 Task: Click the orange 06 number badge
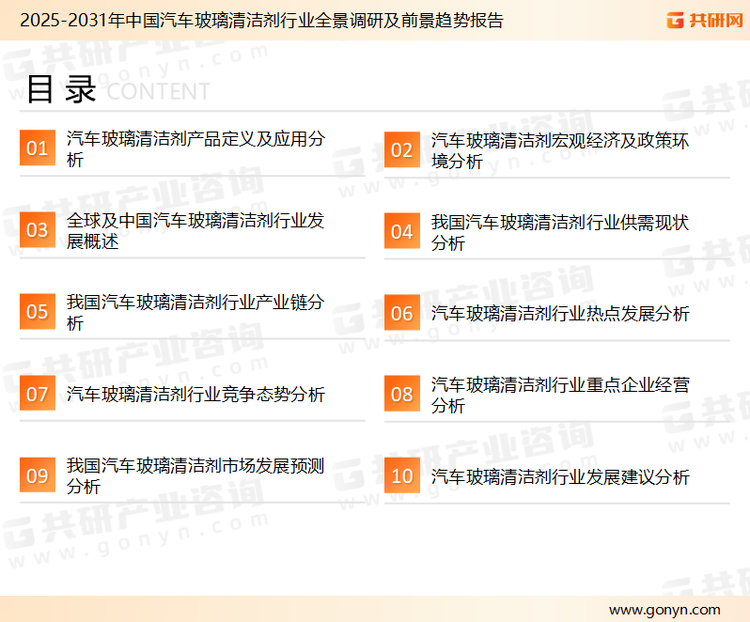pos(402,313)
